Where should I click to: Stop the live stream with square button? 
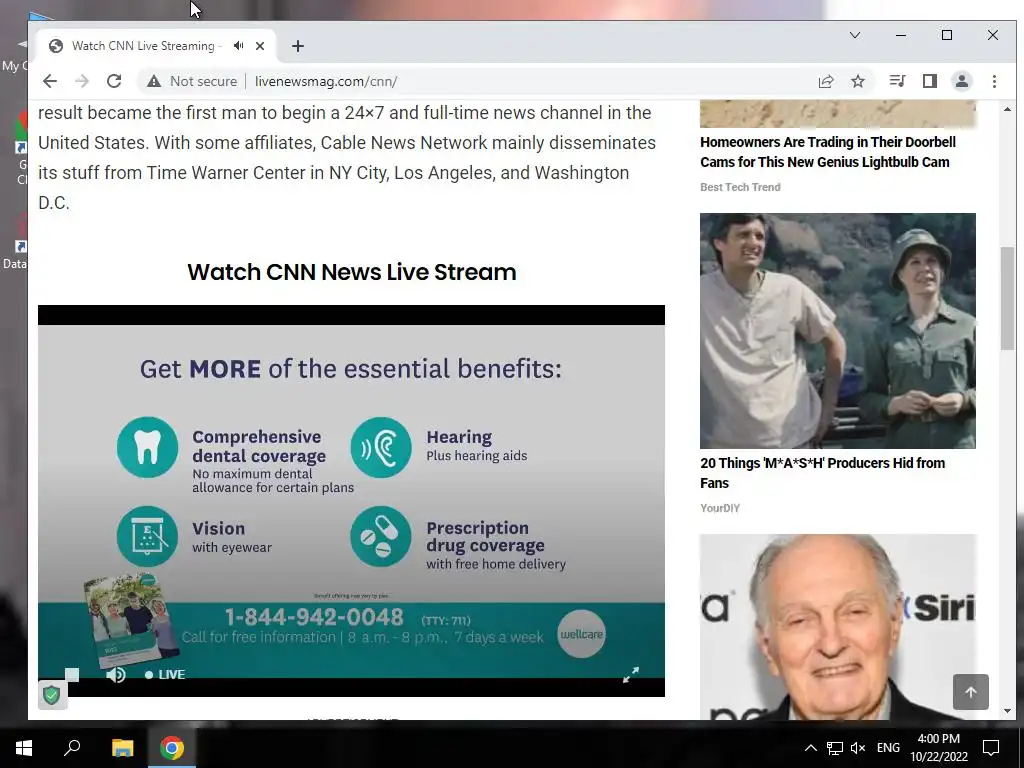(72, 675)
